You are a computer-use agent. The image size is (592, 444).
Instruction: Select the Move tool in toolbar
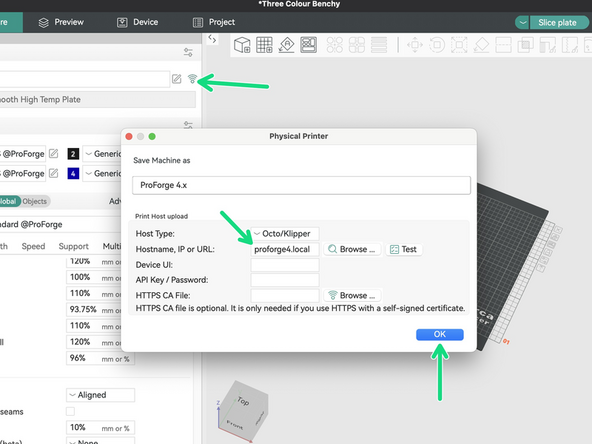tap(415, 45)
